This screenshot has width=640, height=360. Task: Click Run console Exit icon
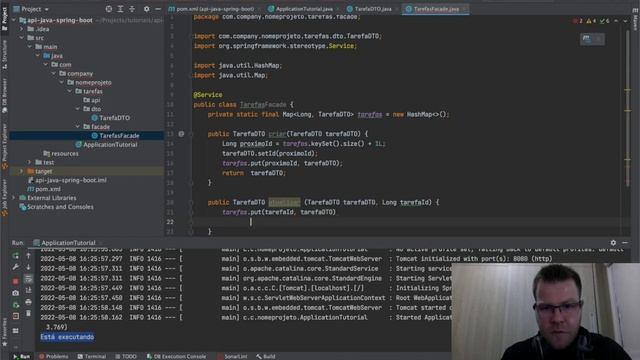16,316
